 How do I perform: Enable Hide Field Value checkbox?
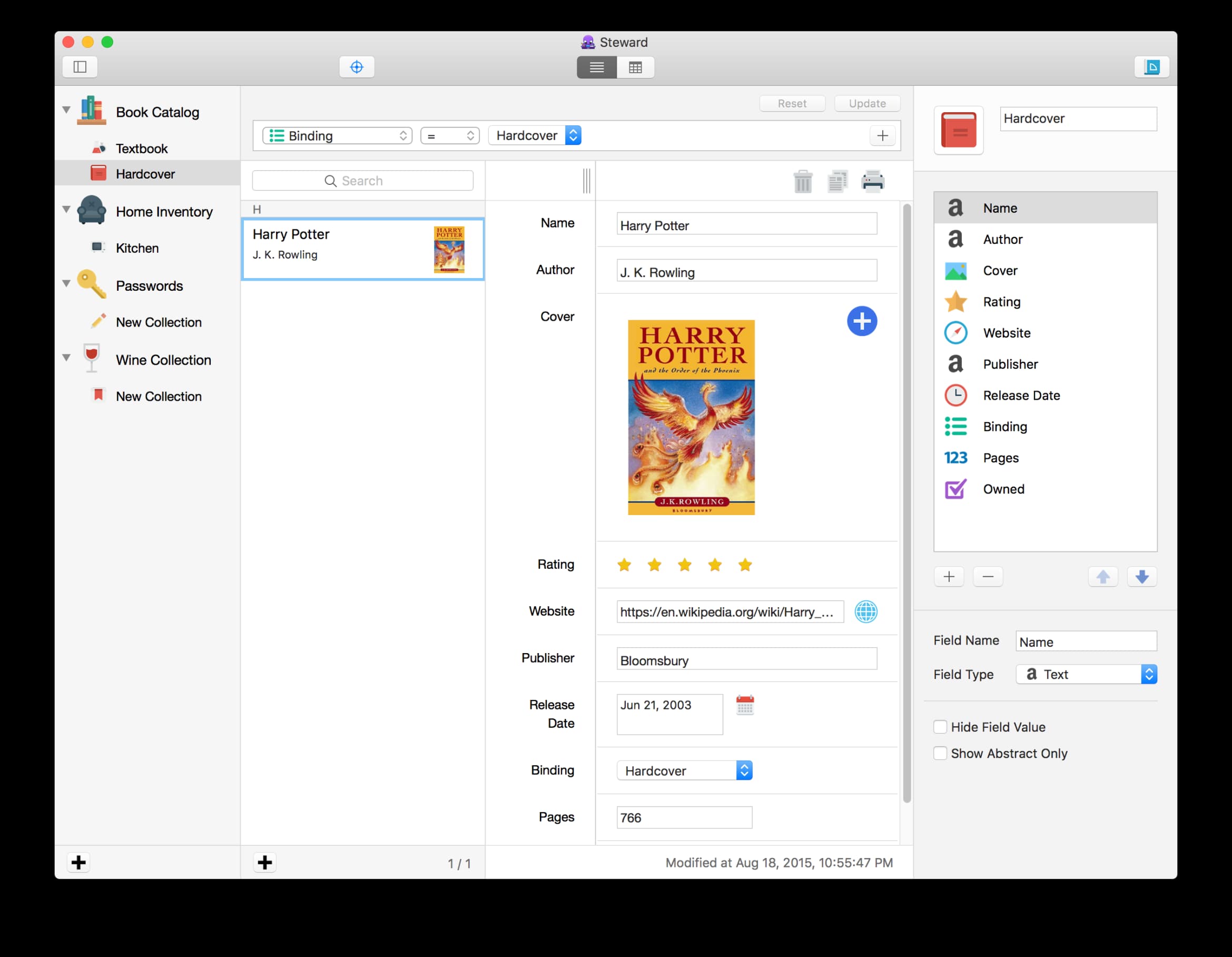point(940,727)
